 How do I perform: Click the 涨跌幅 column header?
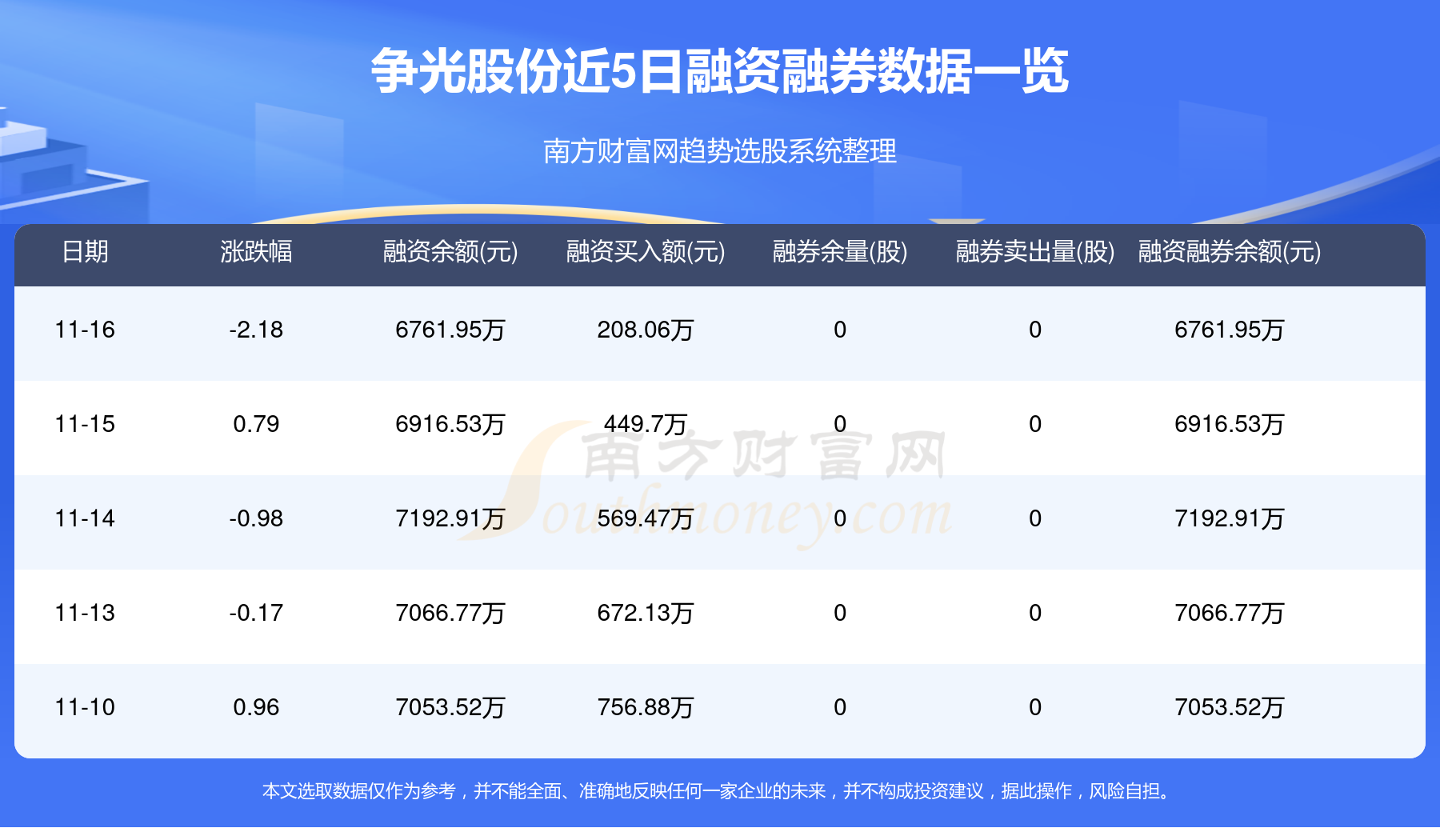[256, 252]
